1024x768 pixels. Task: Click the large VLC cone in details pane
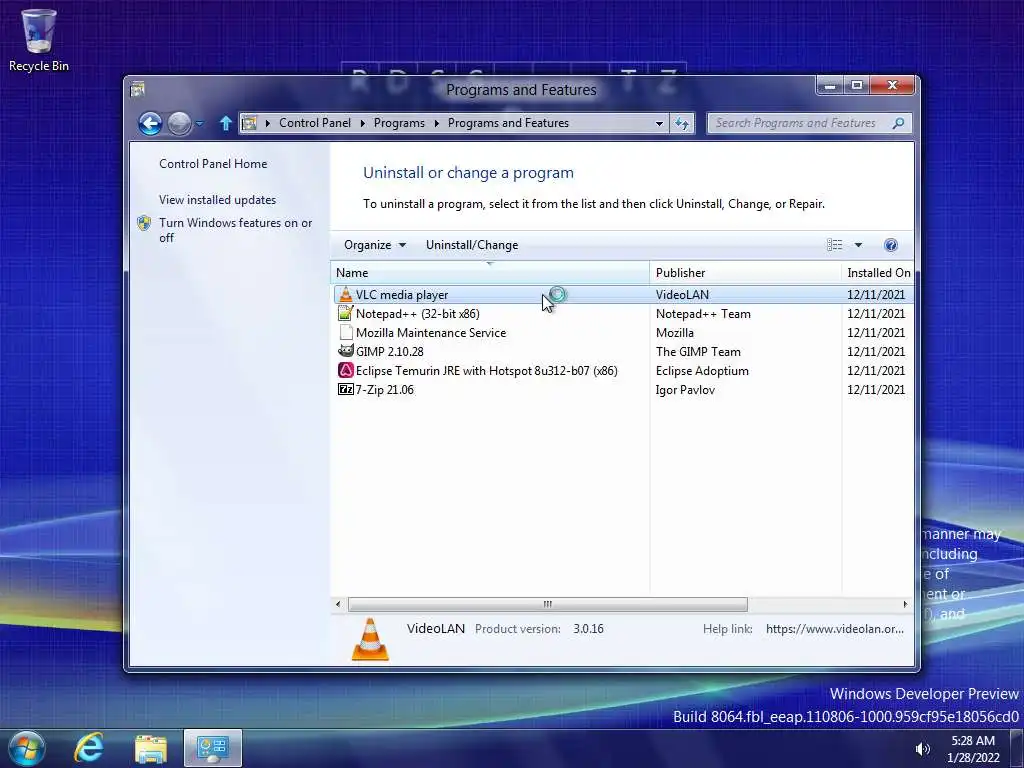pos(370,639)
